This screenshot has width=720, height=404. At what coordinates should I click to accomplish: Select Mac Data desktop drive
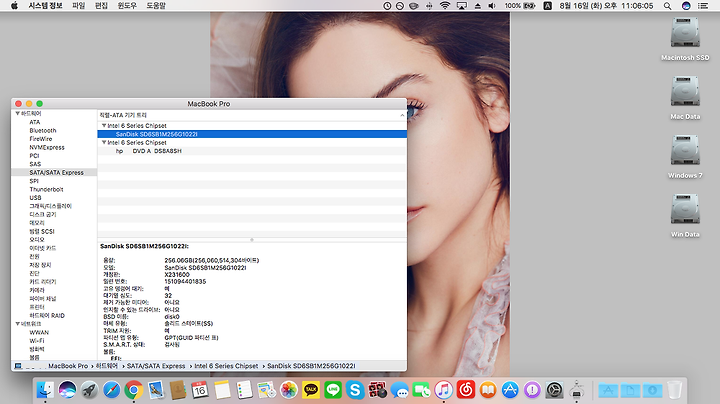pyautogui.click(x=685, y=98)
